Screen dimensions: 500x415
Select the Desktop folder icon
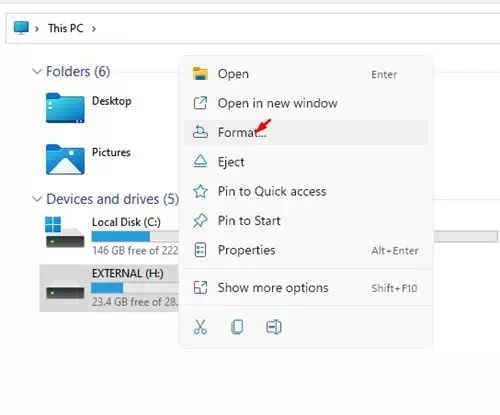coord(65,108)
